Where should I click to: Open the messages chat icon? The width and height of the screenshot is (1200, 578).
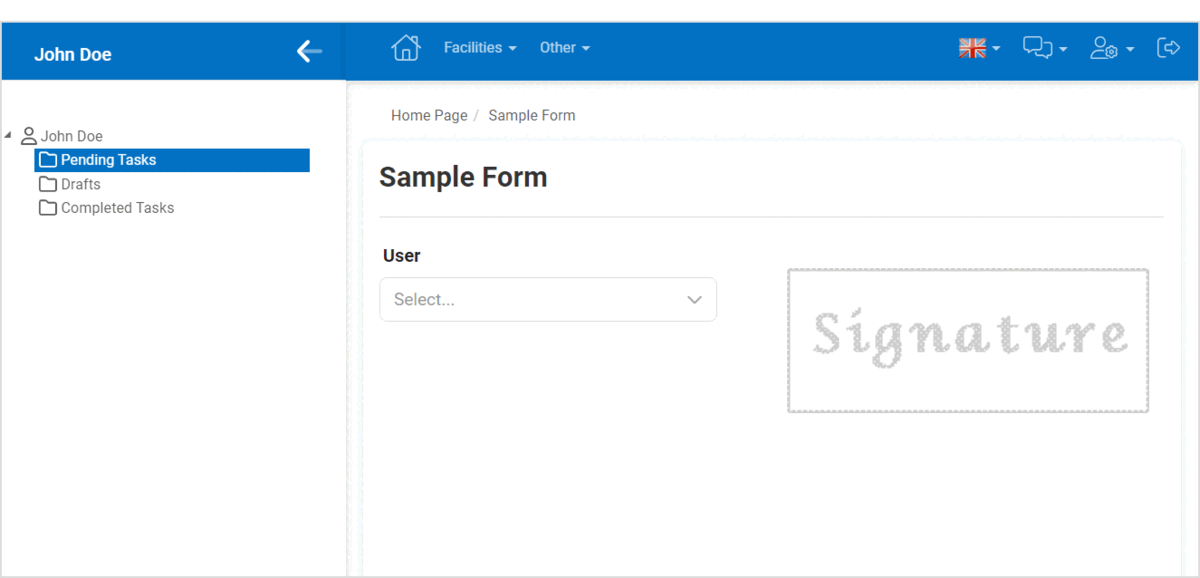(1038, 47)
